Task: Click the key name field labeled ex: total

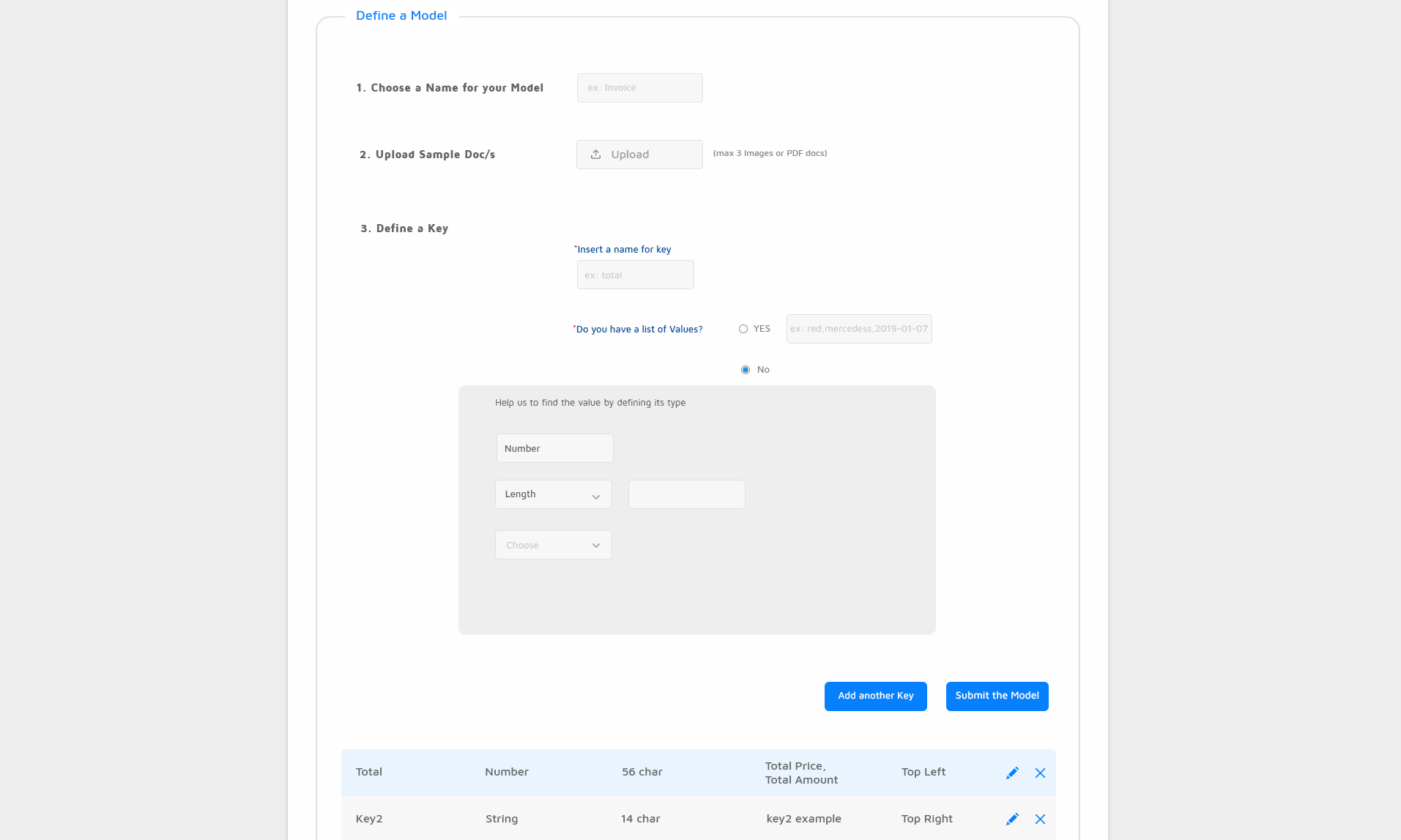Action: click(x=634, y=275)
